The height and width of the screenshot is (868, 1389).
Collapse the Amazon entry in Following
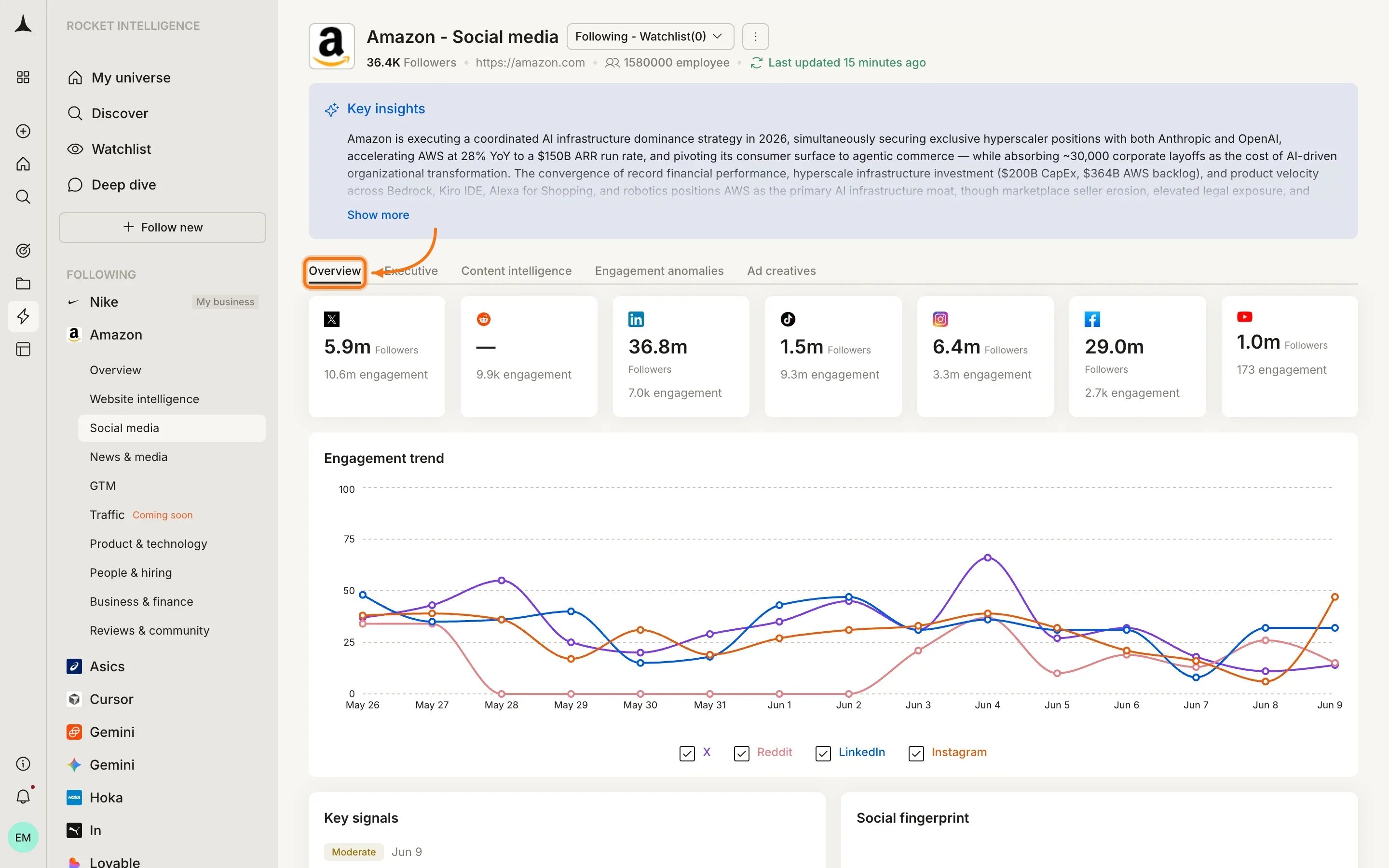pos(115,335)
